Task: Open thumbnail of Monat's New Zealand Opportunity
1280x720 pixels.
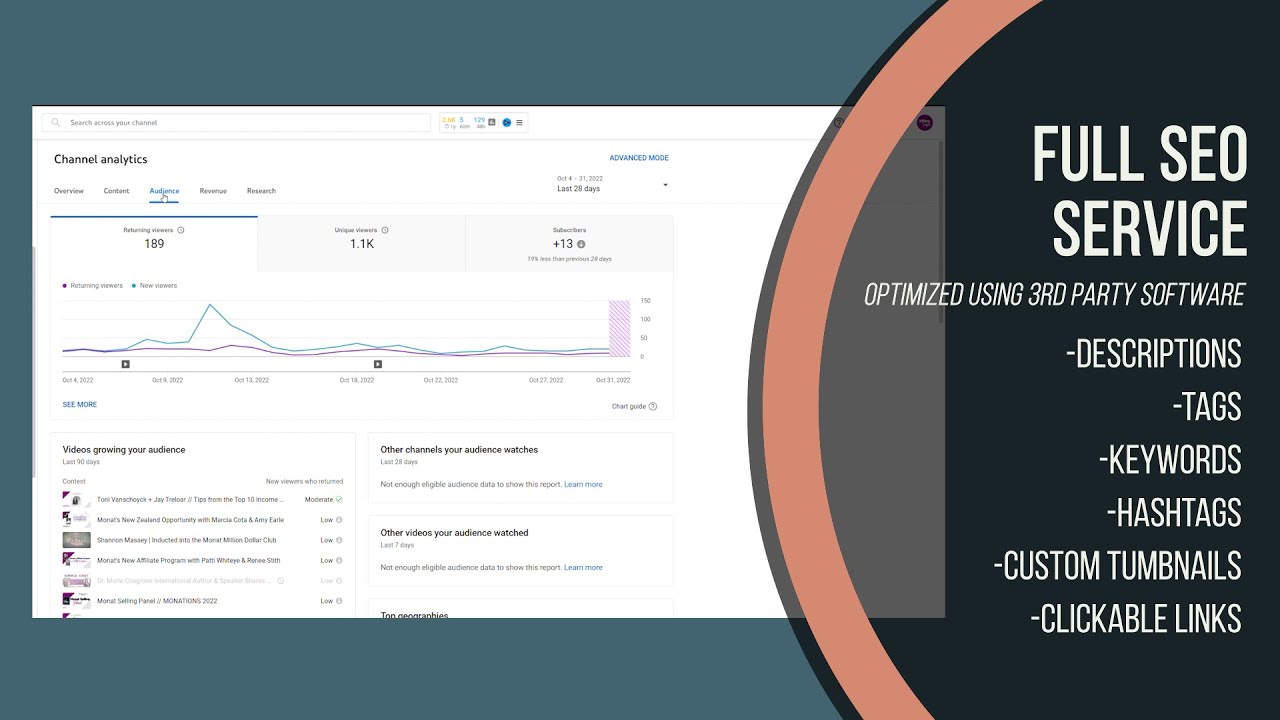Action: coord(77,520)
